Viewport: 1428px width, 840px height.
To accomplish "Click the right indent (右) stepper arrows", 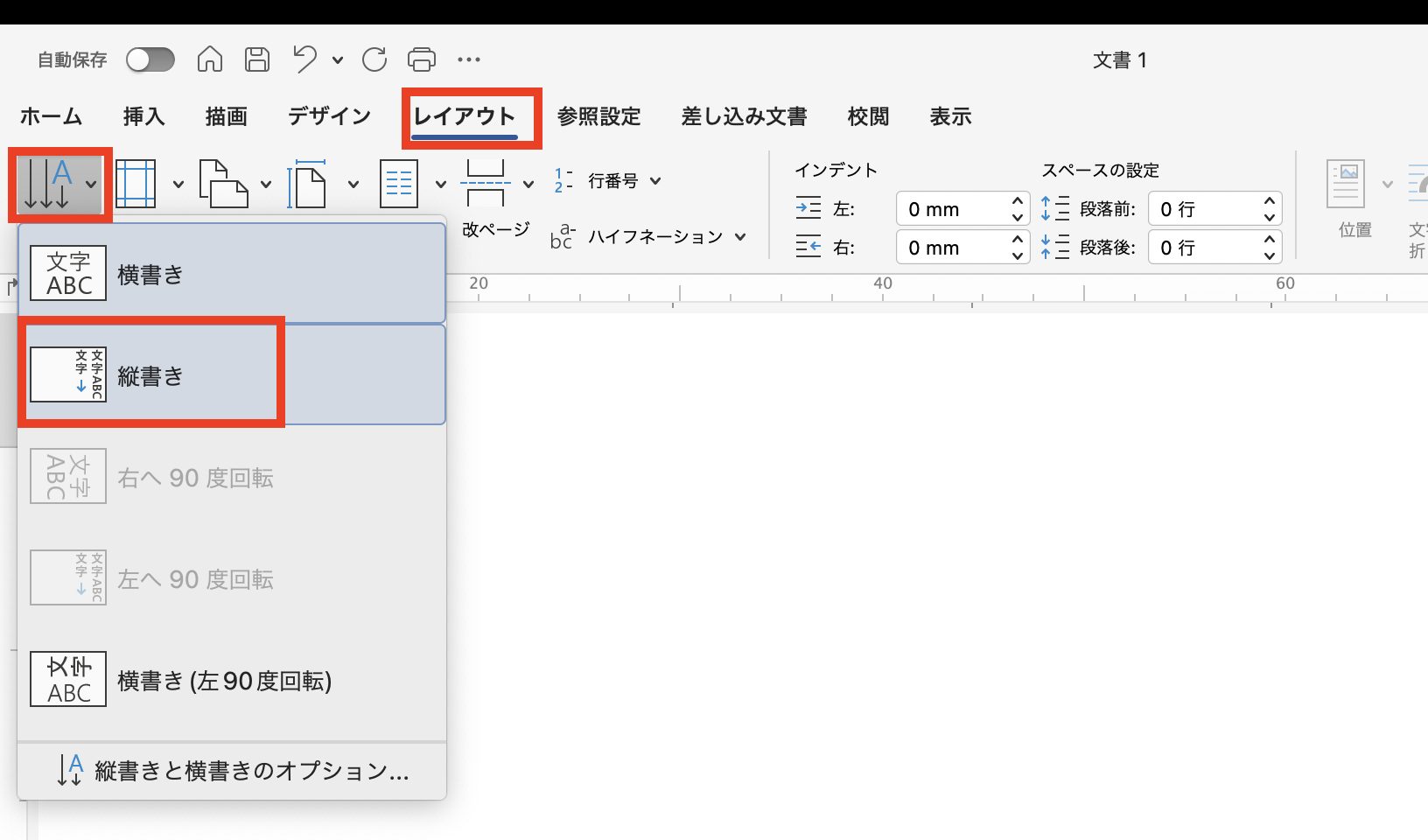I will coord(1018,248).
